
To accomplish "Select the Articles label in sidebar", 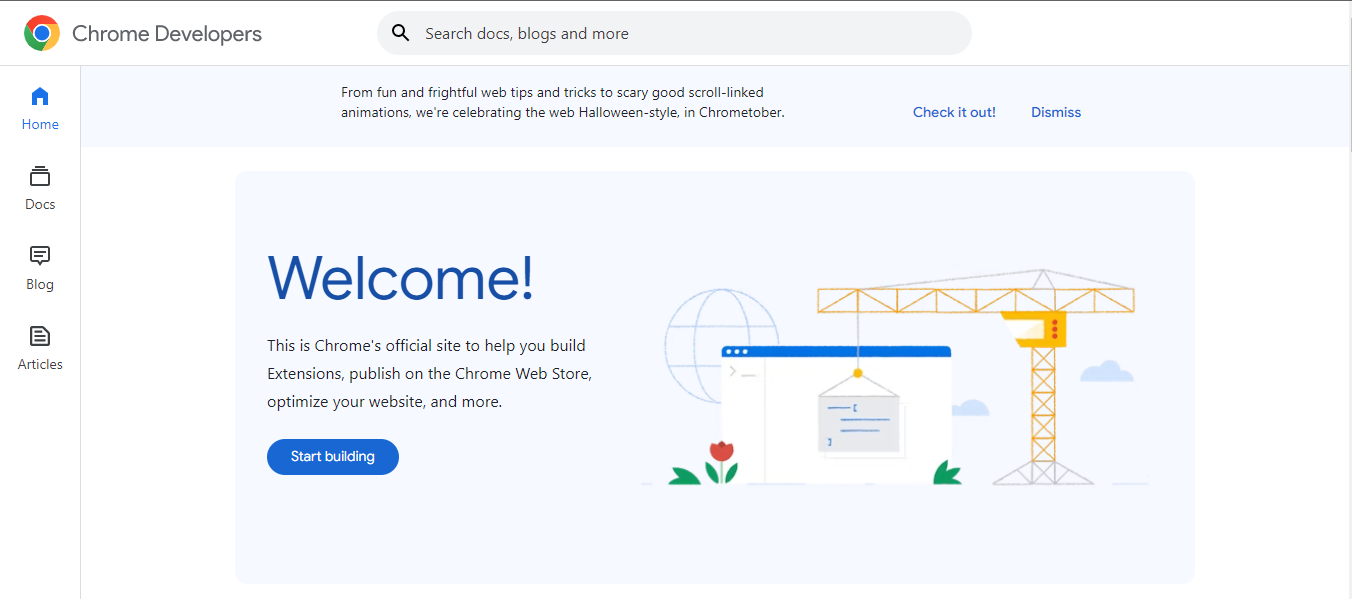I will click(x=40, y=365).
